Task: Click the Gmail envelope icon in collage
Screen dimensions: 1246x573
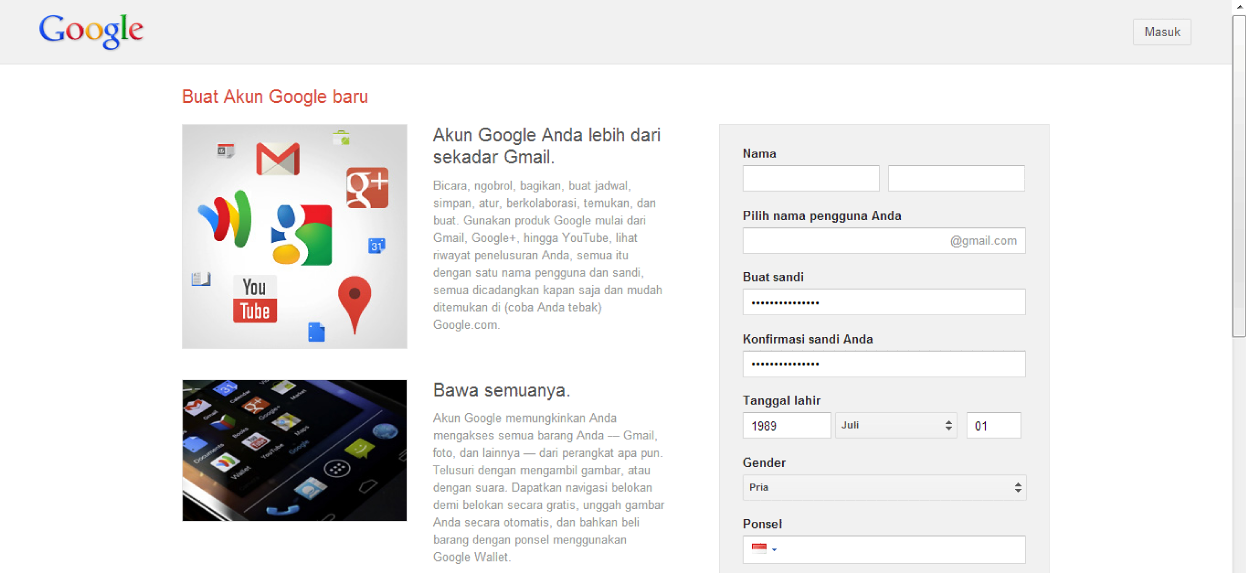Action: [x=278, y=159]
